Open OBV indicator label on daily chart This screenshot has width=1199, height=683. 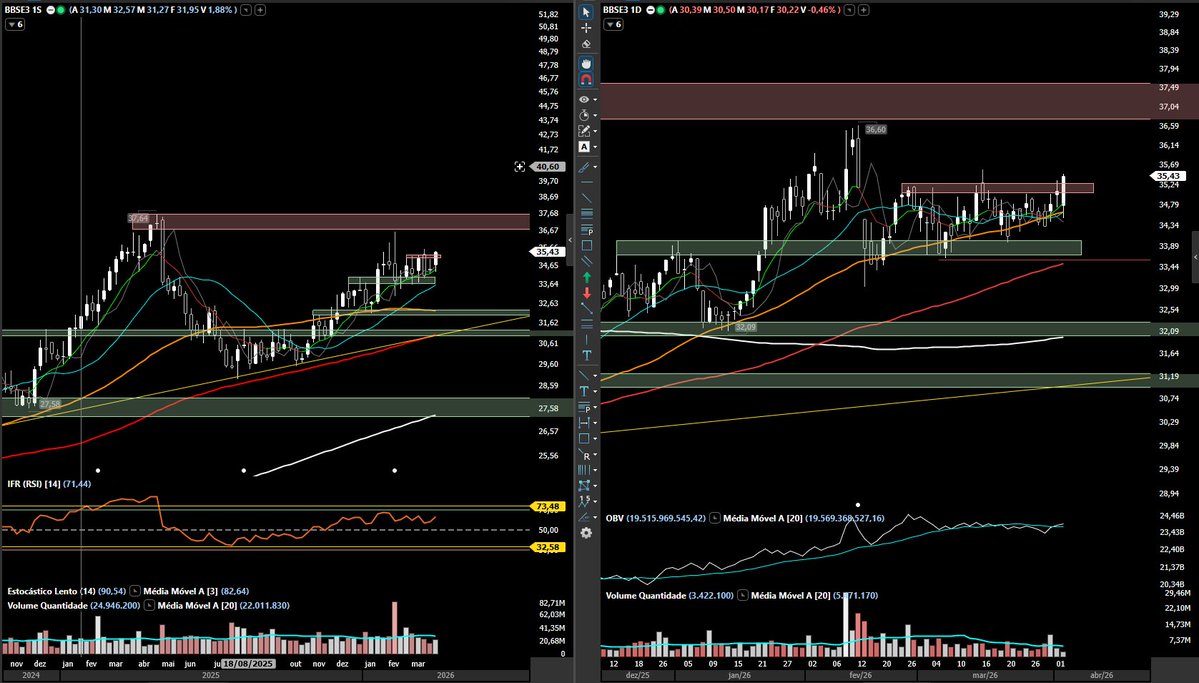615,519
